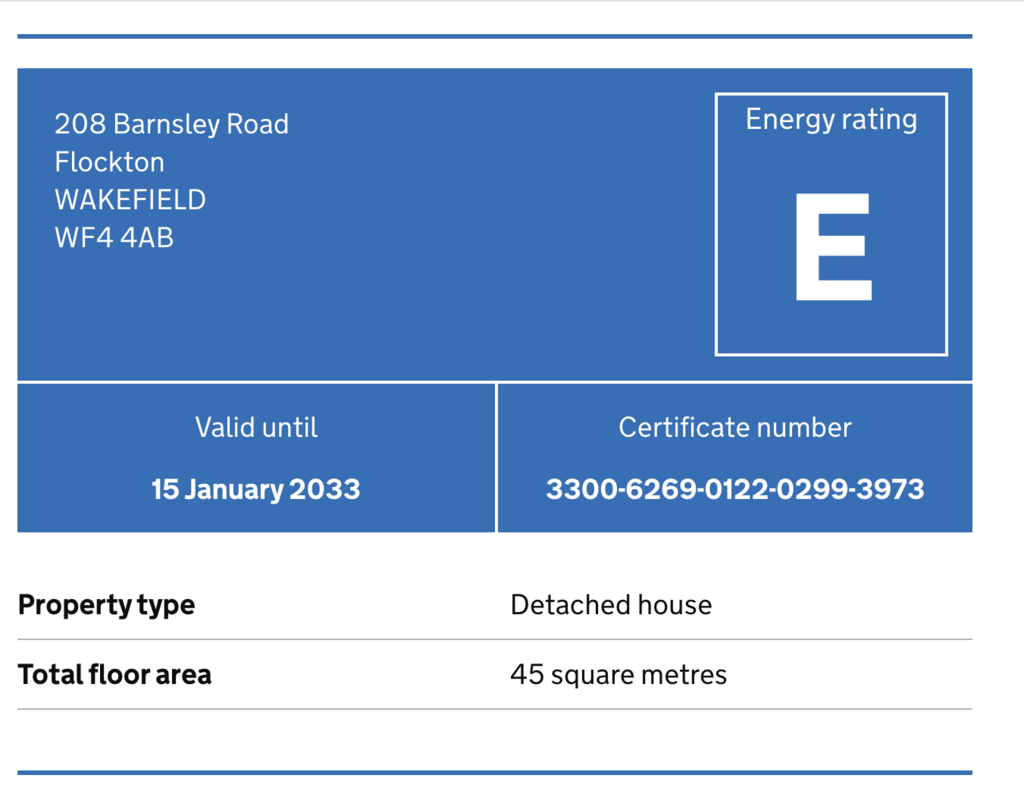Select the expiry date 15 January 2033

tap(256, 490)
